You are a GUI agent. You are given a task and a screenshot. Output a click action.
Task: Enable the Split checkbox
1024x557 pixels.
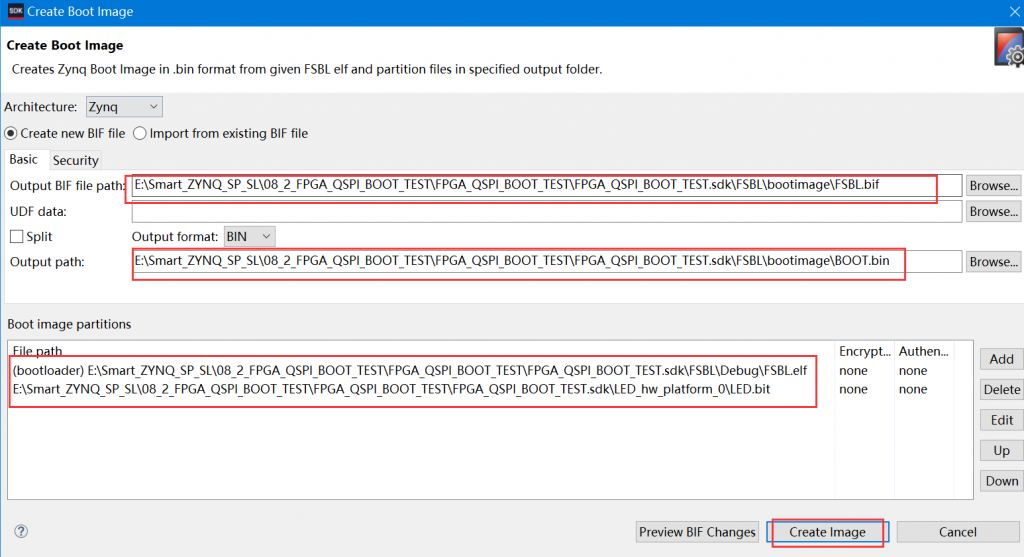click(x=16, y=237)
